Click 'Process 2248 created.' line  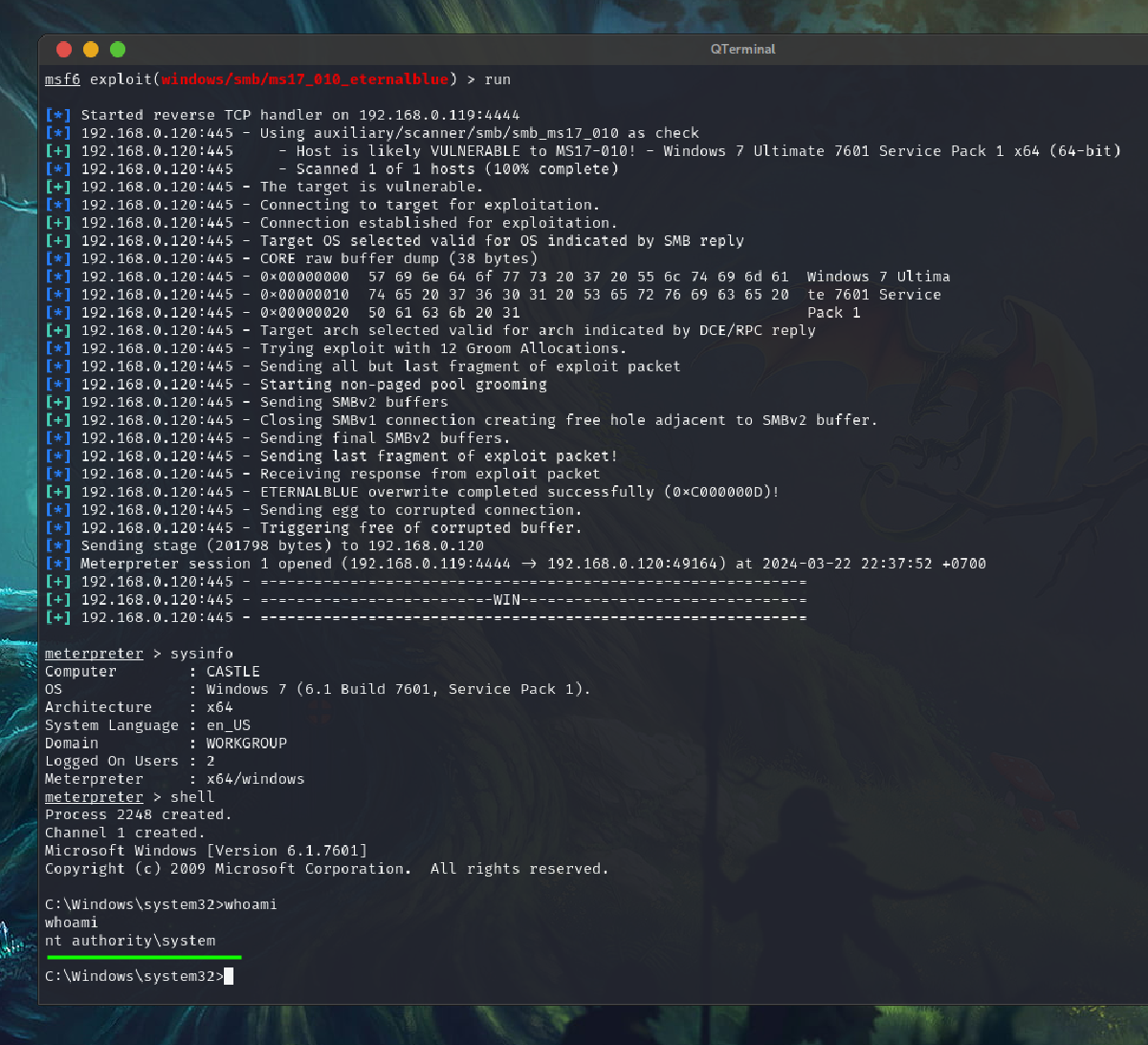(x=139, y=815)
